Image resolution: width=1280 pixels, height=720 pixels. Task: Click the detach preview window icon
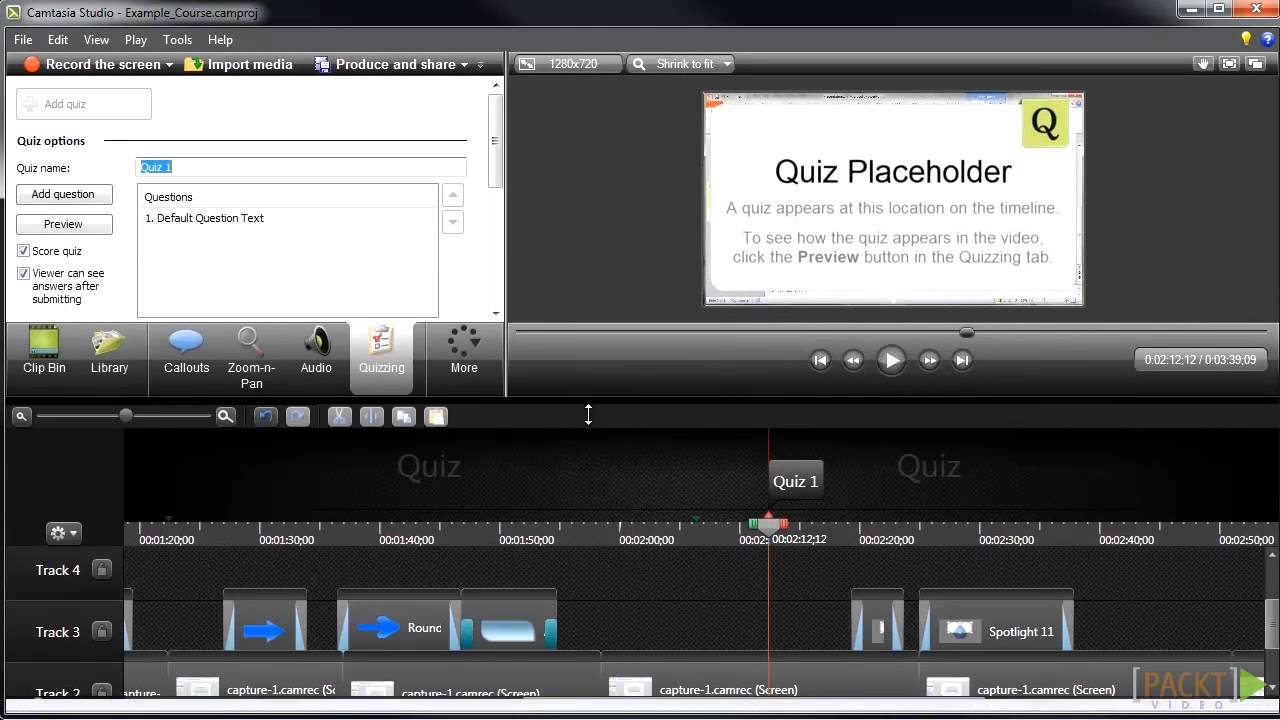pos(1256,64)
